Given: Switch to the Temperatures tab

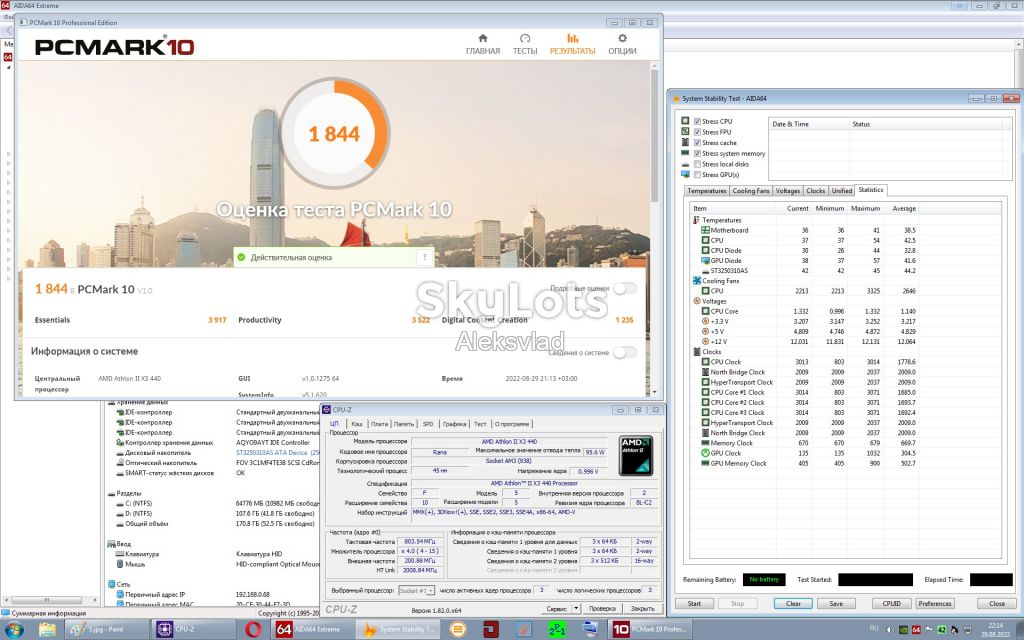Looking at the screenshot, I should click(x=707, y=191).
